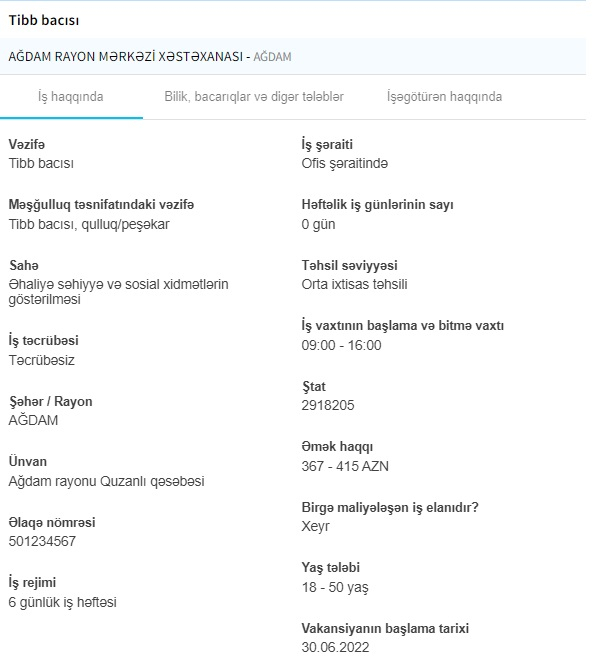Image resolution: width=593 pixels, height=672 pixels.
Task: Click the working hours 09:00 - 16:00
Action: [x=341, y=345]
